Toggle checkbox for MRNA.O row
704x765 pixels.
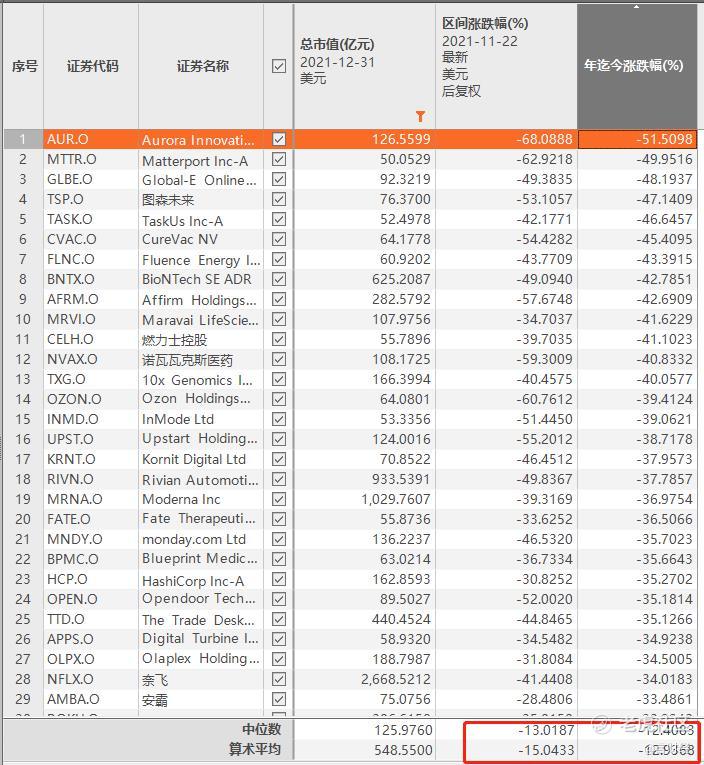279,499
